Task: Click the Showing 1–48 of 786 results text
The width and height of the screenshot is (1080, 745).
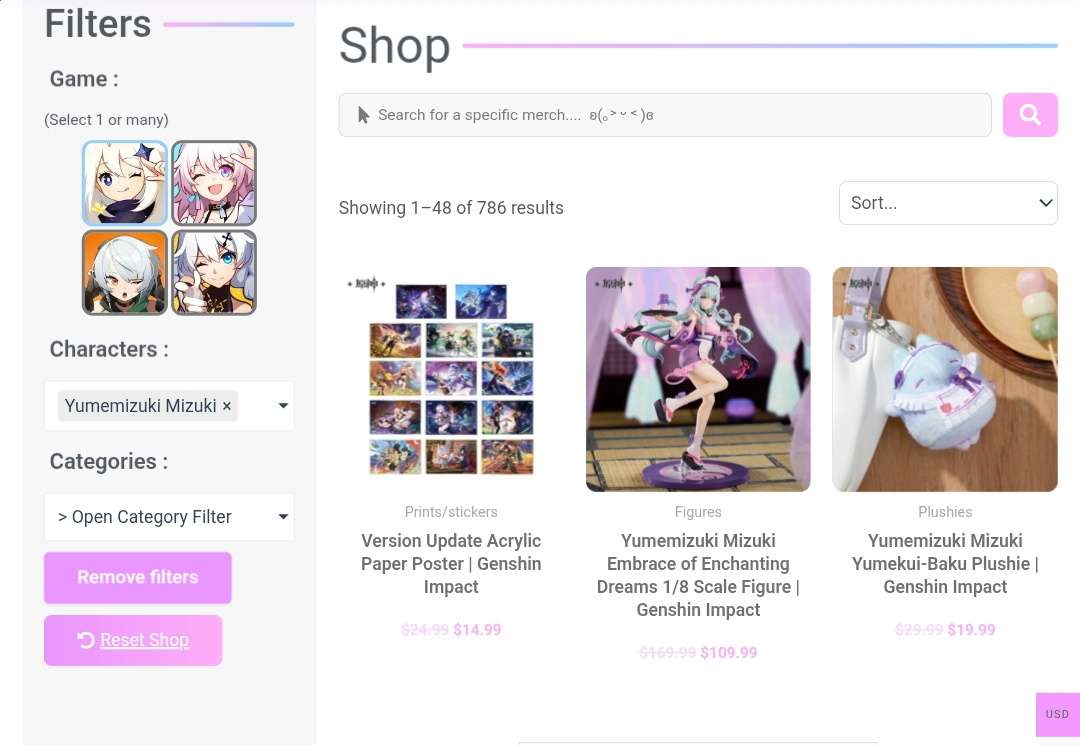Action: [451, 208]
